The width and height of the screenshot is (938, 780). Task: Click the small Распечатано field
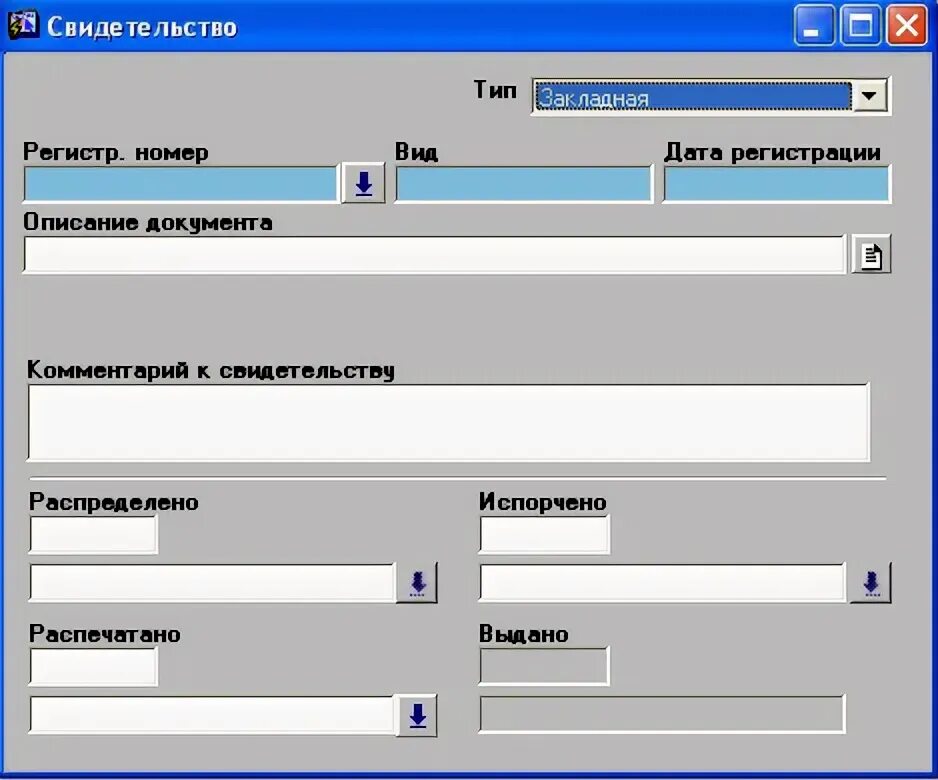(x=93, y=666)
